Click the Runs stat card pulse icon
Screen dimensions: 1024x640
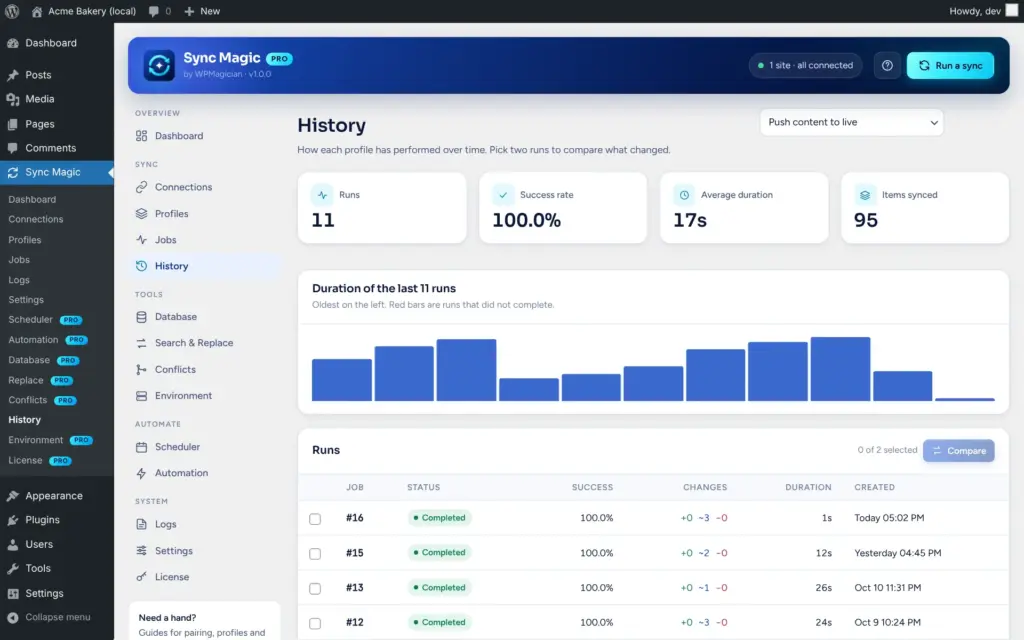(322, 195)
